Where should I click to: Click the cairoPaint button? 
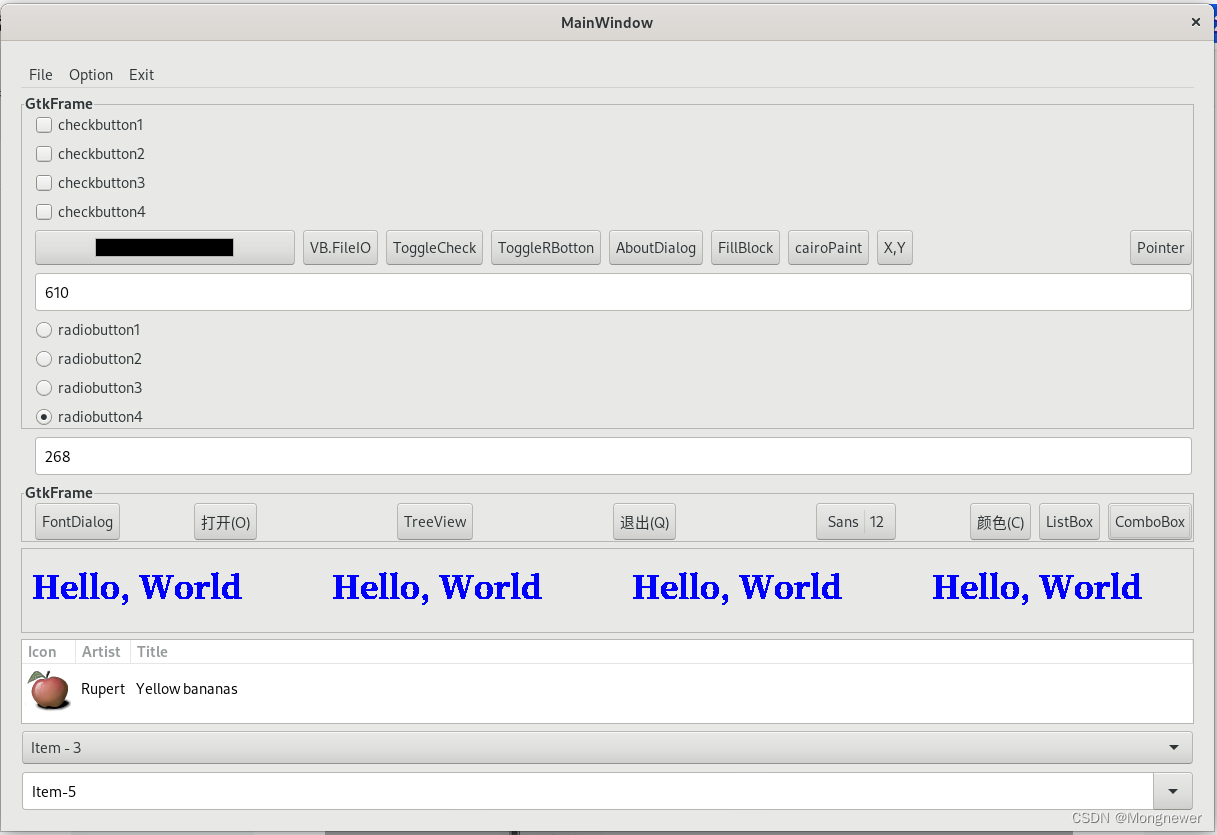coord(828,247)
